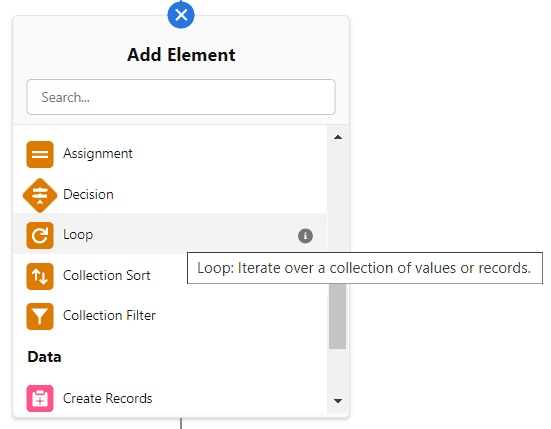Click the scrollbar down arrow
Image resolution: width=551 pixels, height=429 pixels.
338,401
